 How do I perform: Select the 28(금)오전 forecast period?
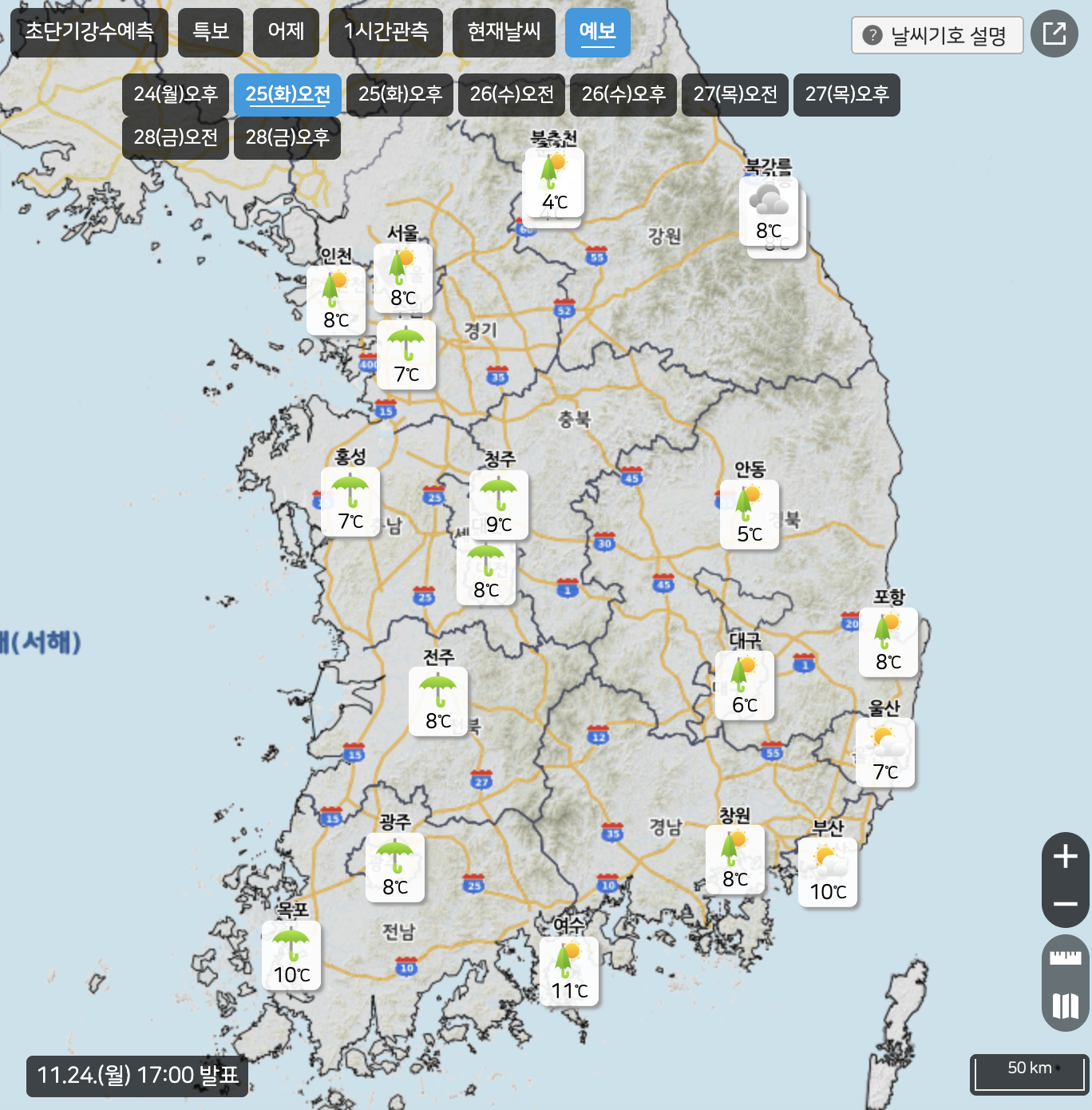(x=176, y=137)
